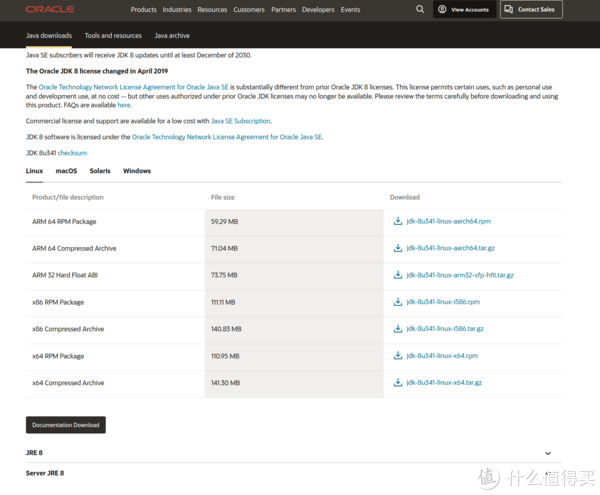Viewport: 600px width, 495px height.
Task: Open license agreement link after 'licensed under the'
Action: click(x=227, y=137)
